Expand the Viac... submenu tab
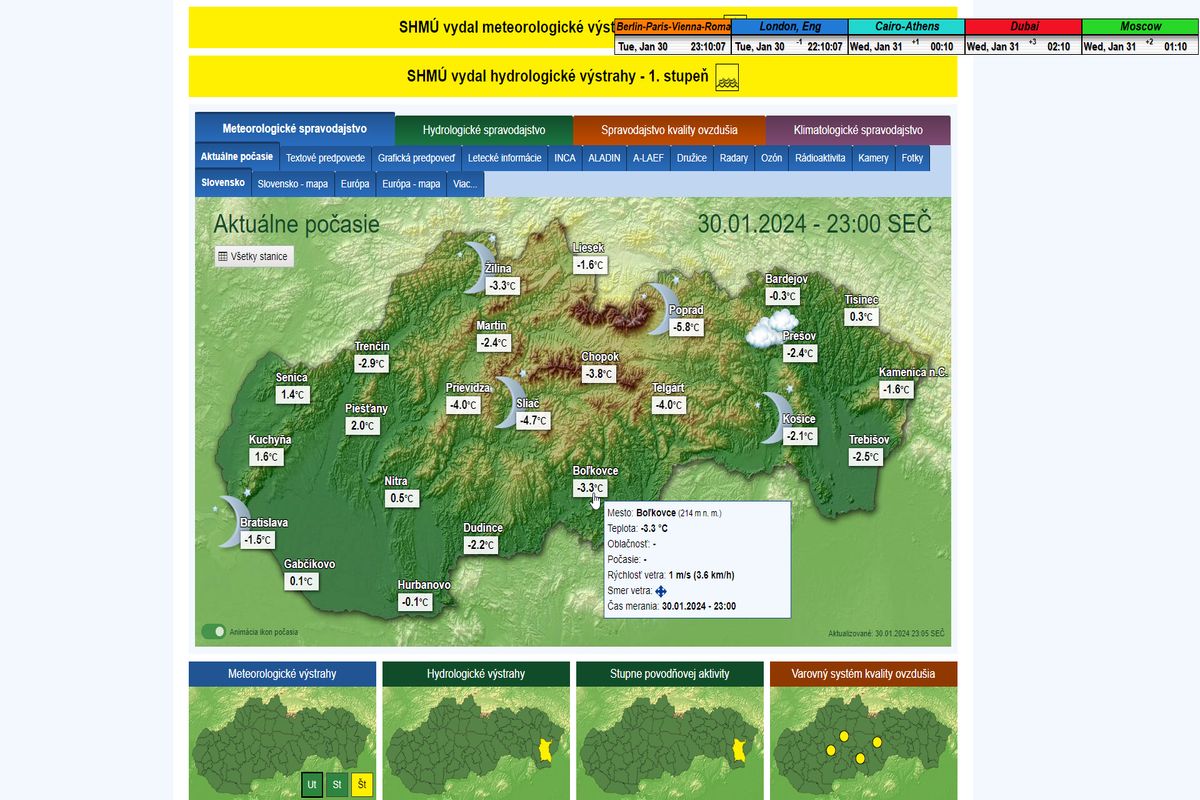This screenshot has width=1200, height=800. coord(465,184)
